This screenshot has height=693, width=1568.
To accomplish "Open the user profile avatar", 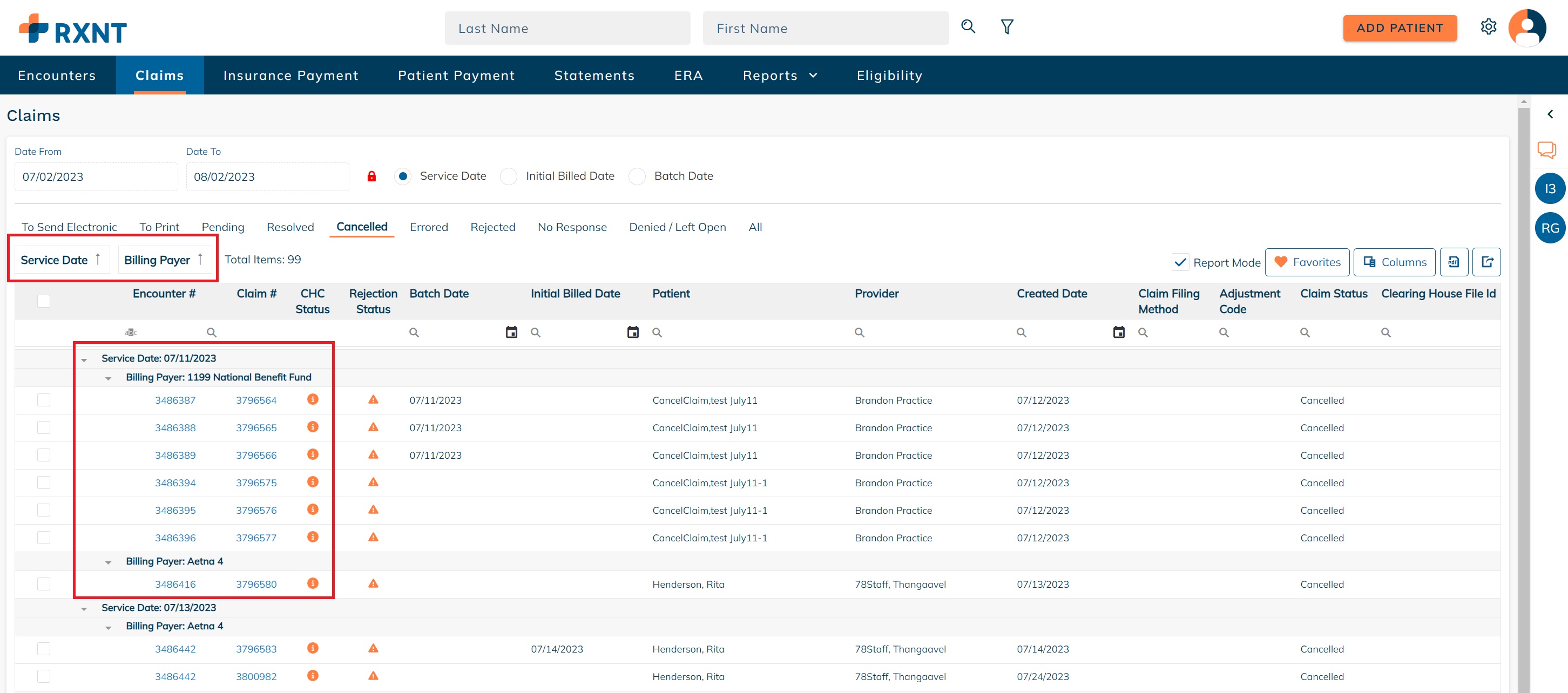I will (x=1526, y=28).
